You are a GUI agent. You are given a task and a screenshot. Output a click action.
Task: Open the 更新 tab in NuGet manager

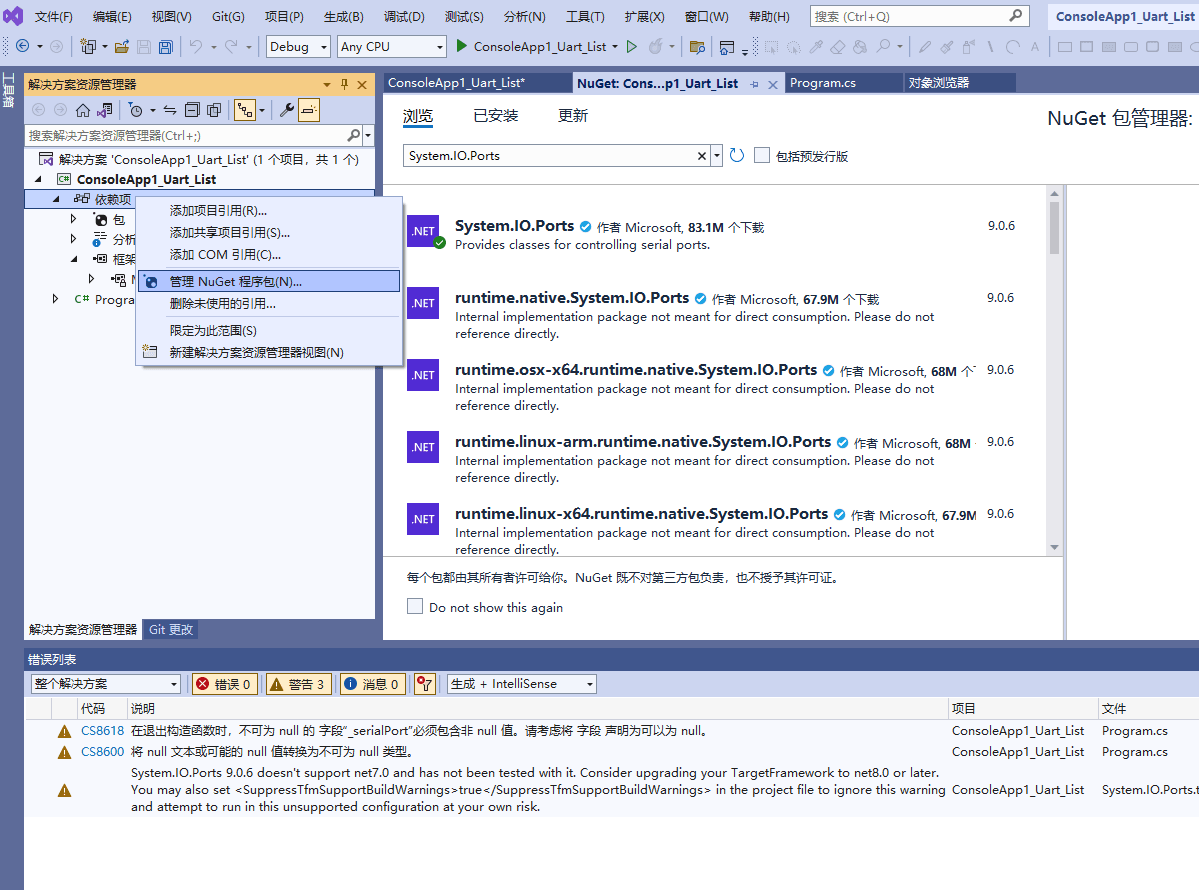pyautogui.click(x=573, y=115)
